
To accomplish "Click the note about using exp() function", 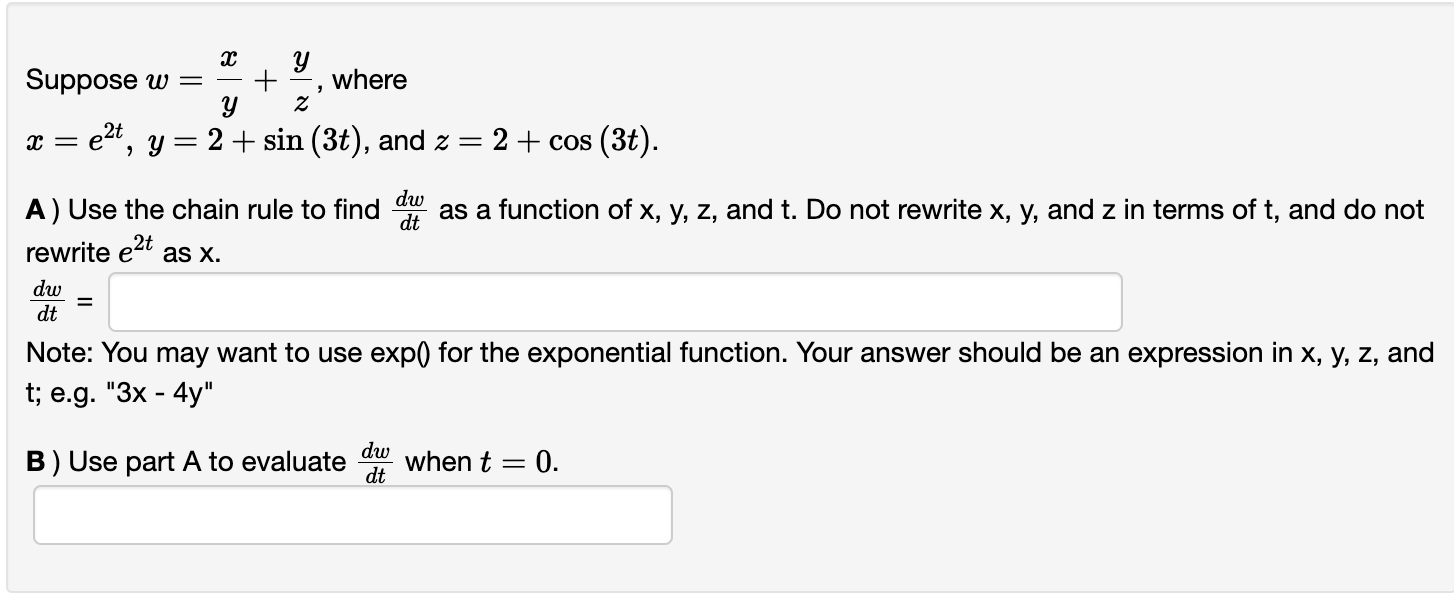I will [x=700, y=352].
